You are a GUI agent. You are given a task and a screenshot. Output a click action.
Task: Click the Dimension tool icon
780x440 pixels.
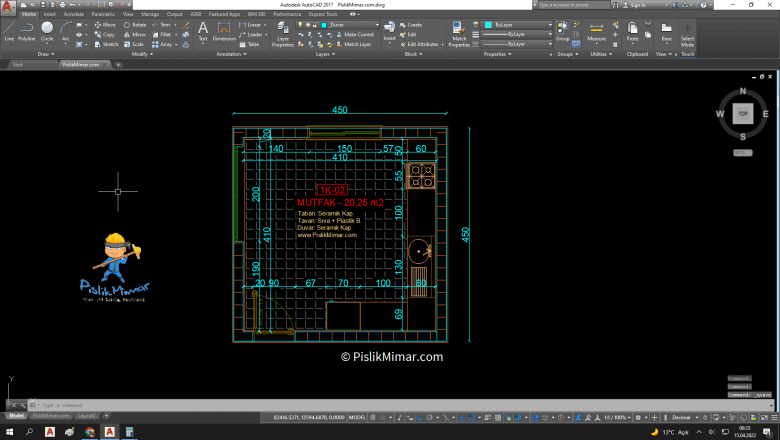pos(224,30)
